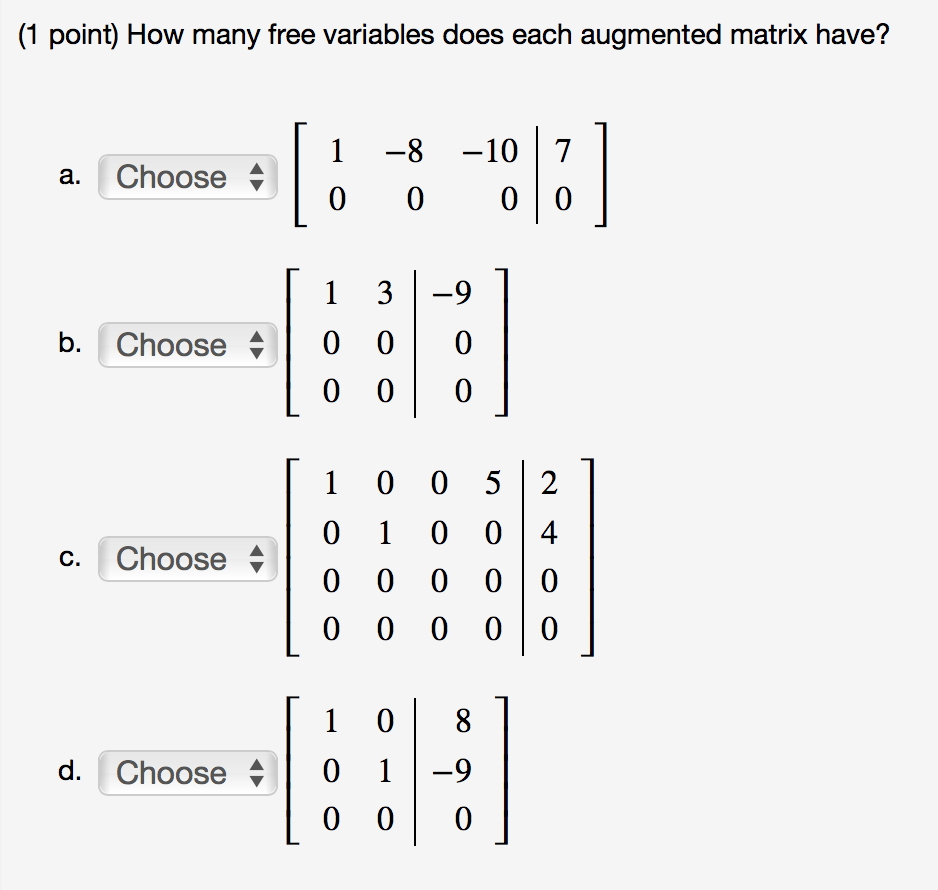Screen dimensions: 938x890
Task: Click the matrix shown for part b
Action: point(398,342)
